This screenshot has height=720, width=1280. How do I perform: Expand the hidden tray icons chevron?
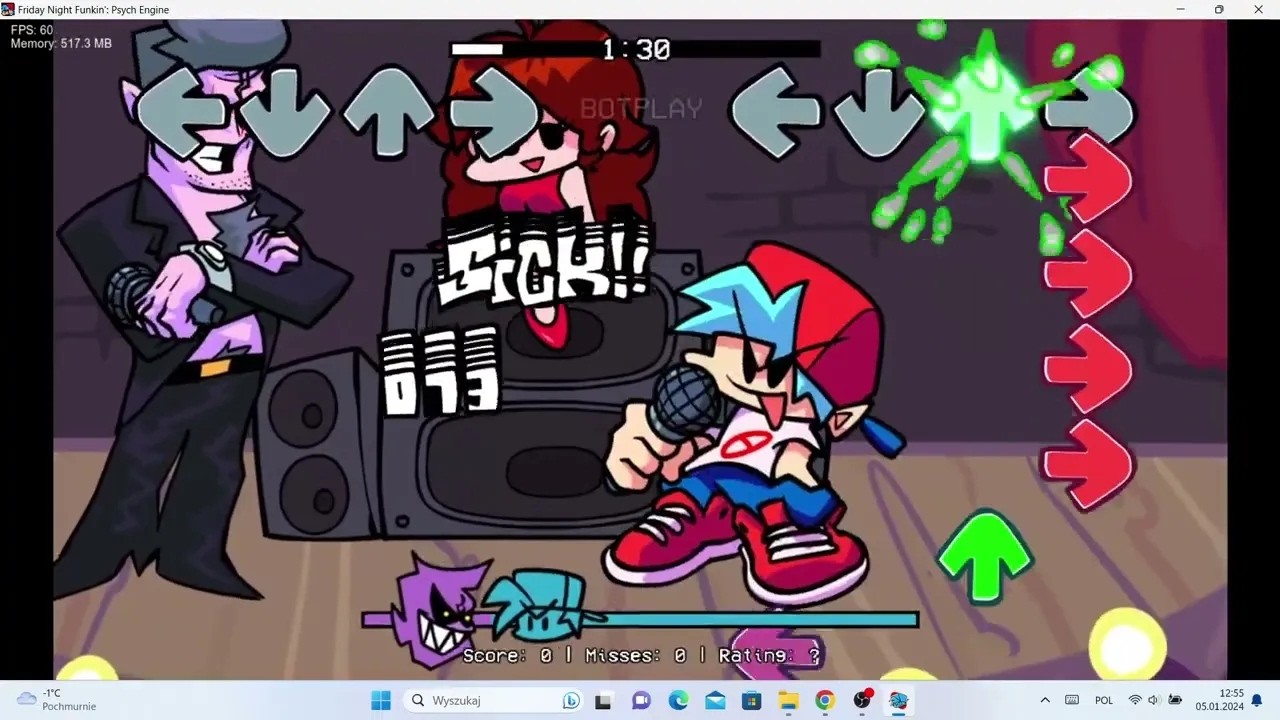point(1045,701)
